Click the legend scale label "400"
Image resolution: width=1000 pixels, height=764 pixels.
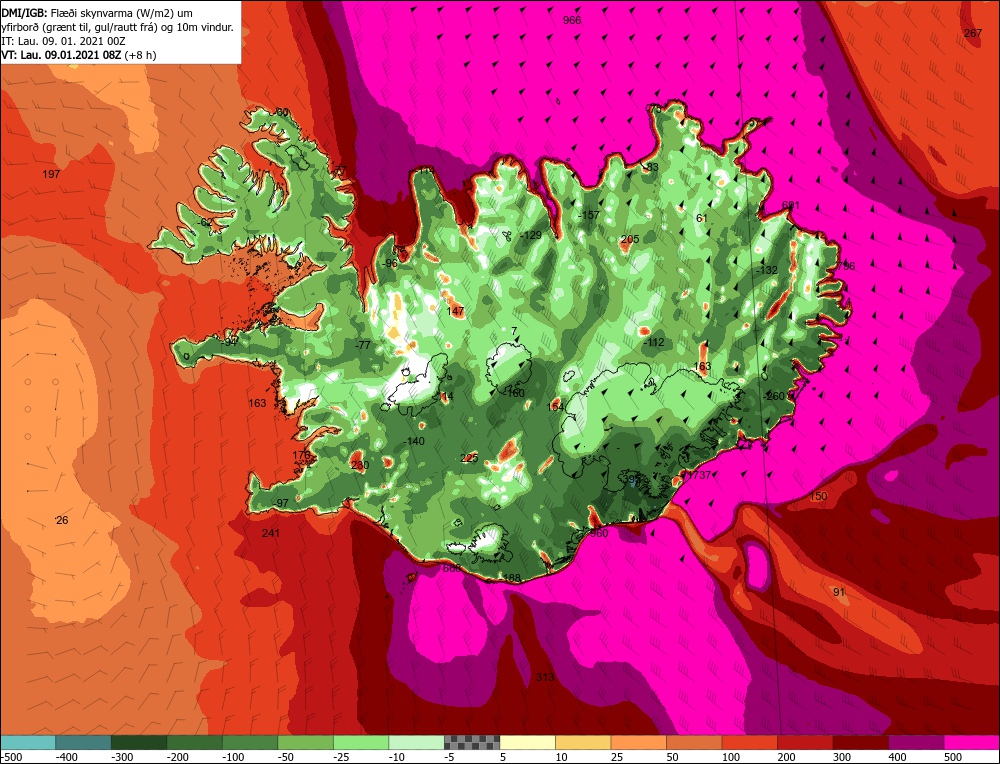pyautogui.click(x=897, y=757)
